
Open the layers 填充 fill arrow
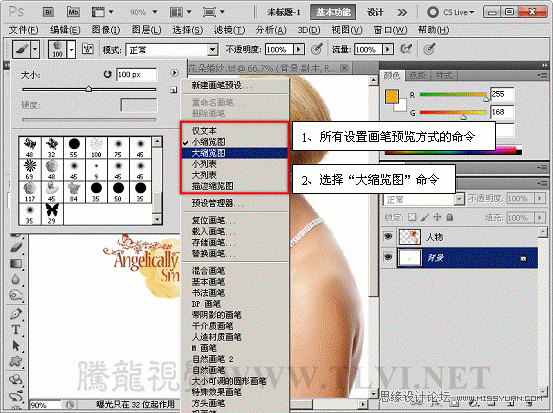540,217
